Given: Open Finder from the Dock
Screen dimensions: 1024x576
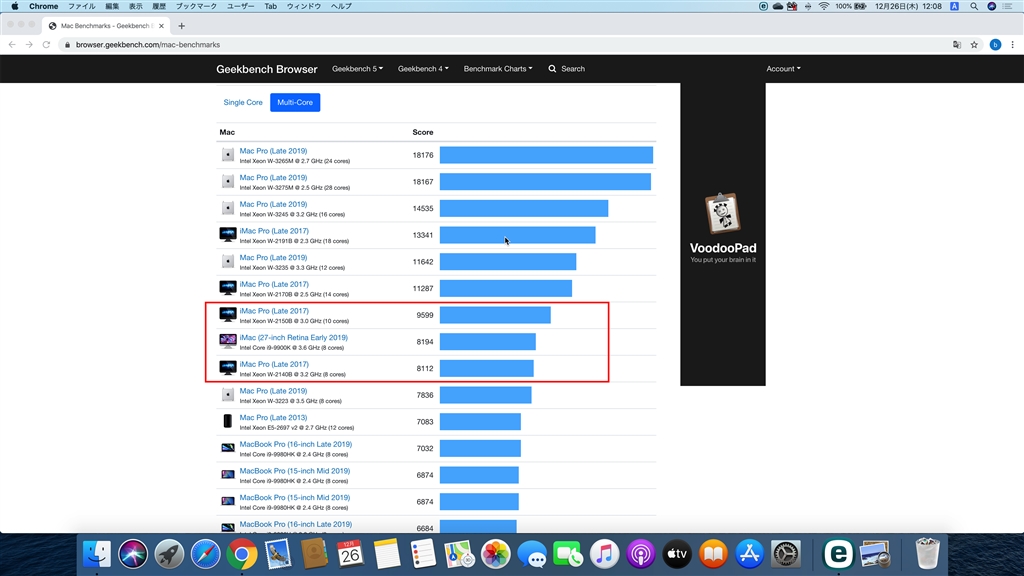Looking at the screenshot, I should tap(97, 554).
